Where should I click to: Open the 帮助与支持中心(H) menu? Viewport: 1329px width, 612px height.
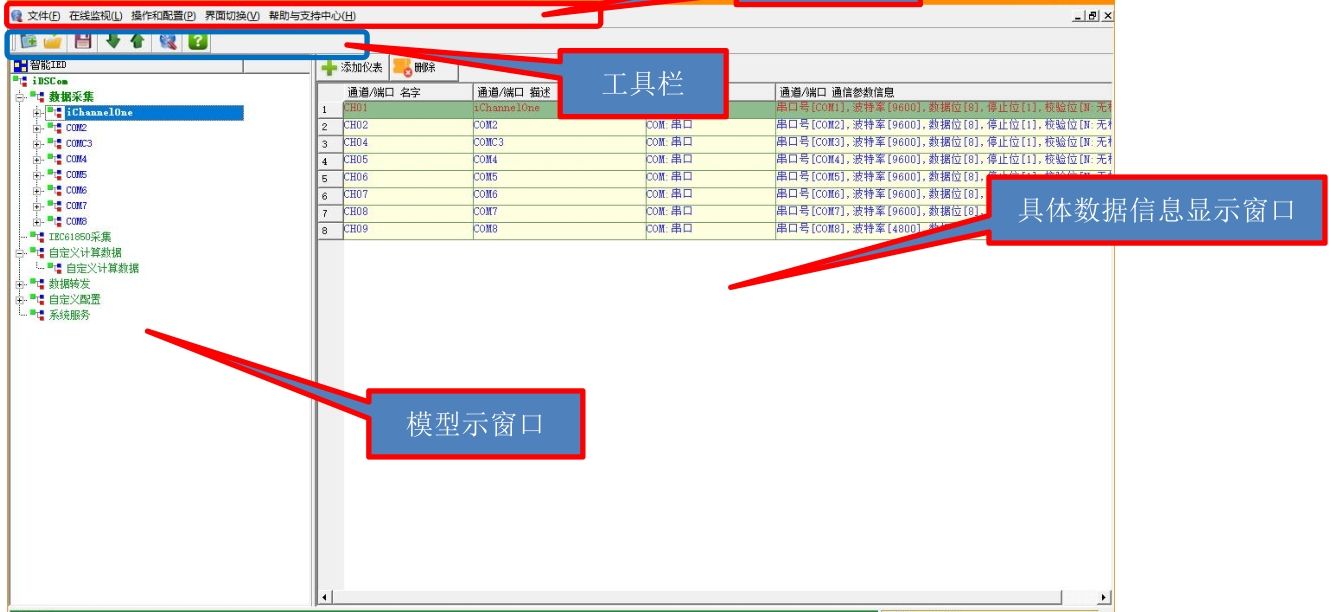(x=311, y=16)
